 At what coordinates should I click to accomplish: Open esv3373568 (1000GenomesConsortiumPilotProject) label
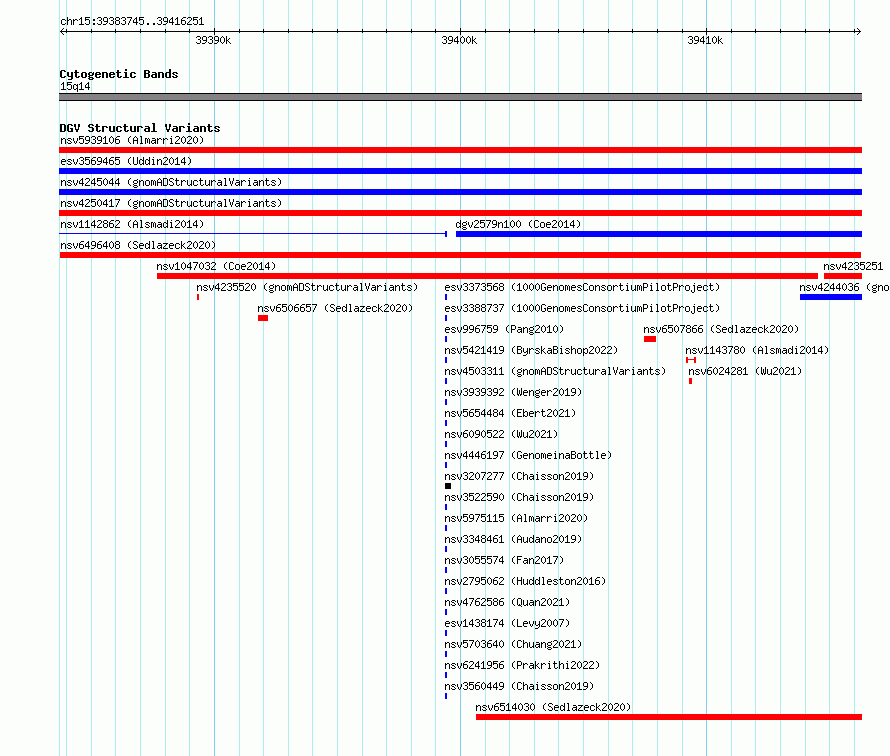point(582,287)
